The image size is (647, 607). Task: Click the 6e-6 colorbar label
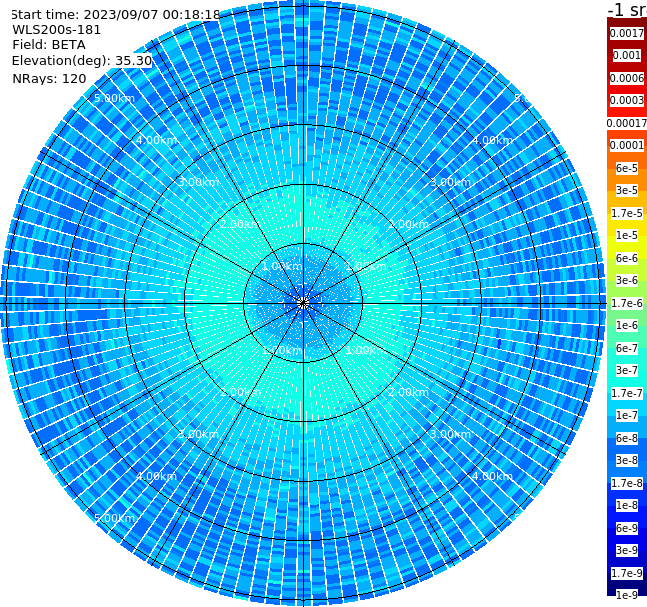tap(627, 258)
